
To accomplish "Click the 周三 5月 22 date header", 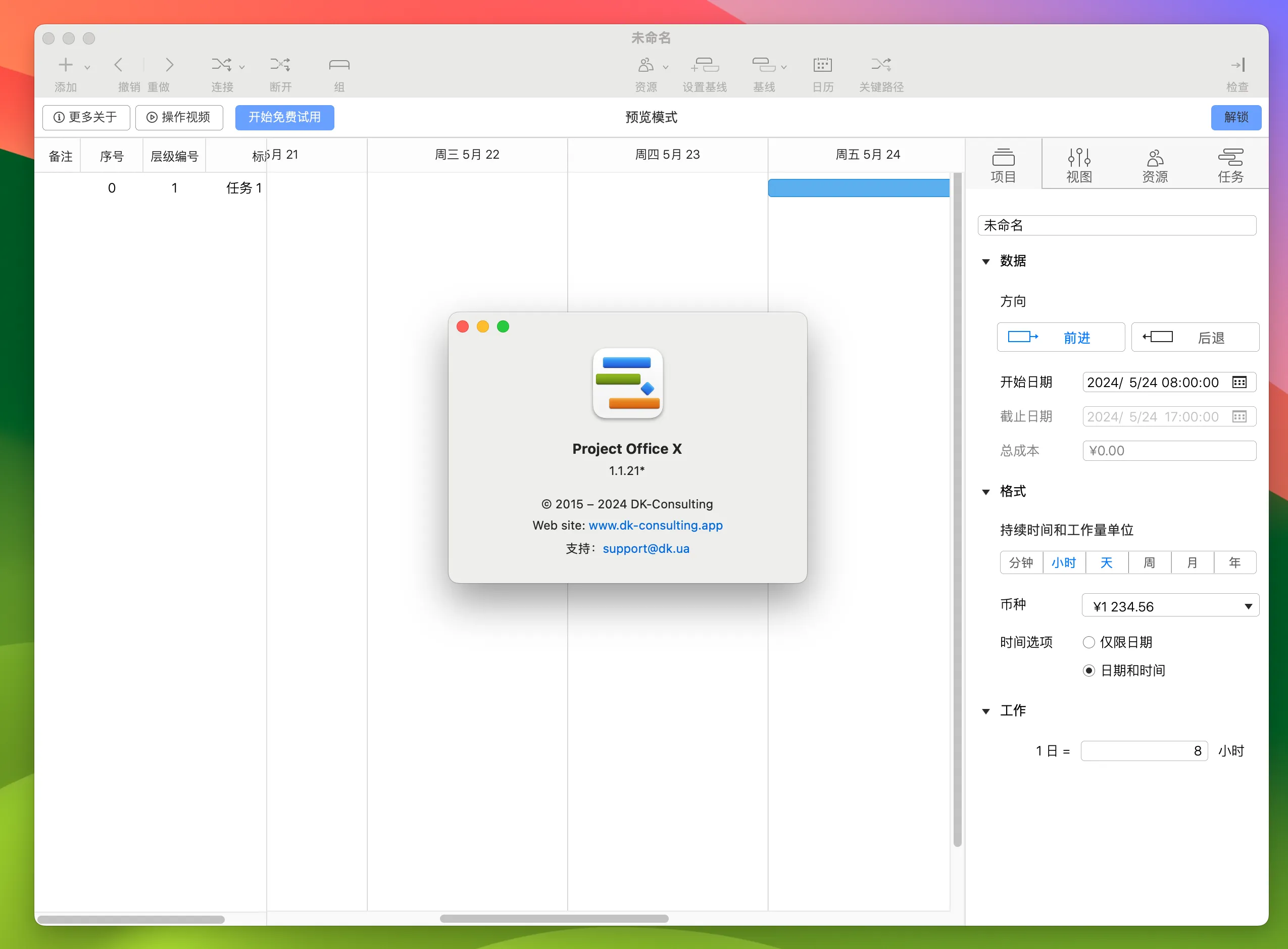I will (467, 155).
